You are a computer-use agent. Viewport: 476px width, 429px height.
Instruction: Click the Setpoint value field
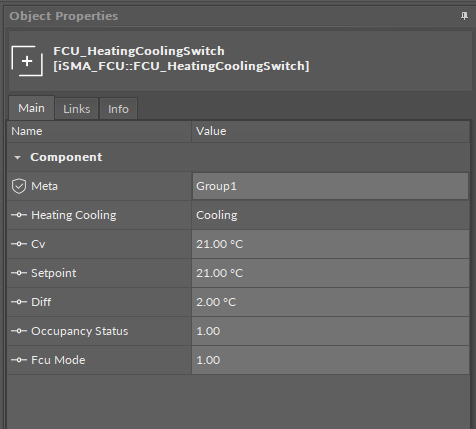pos(330,273)
